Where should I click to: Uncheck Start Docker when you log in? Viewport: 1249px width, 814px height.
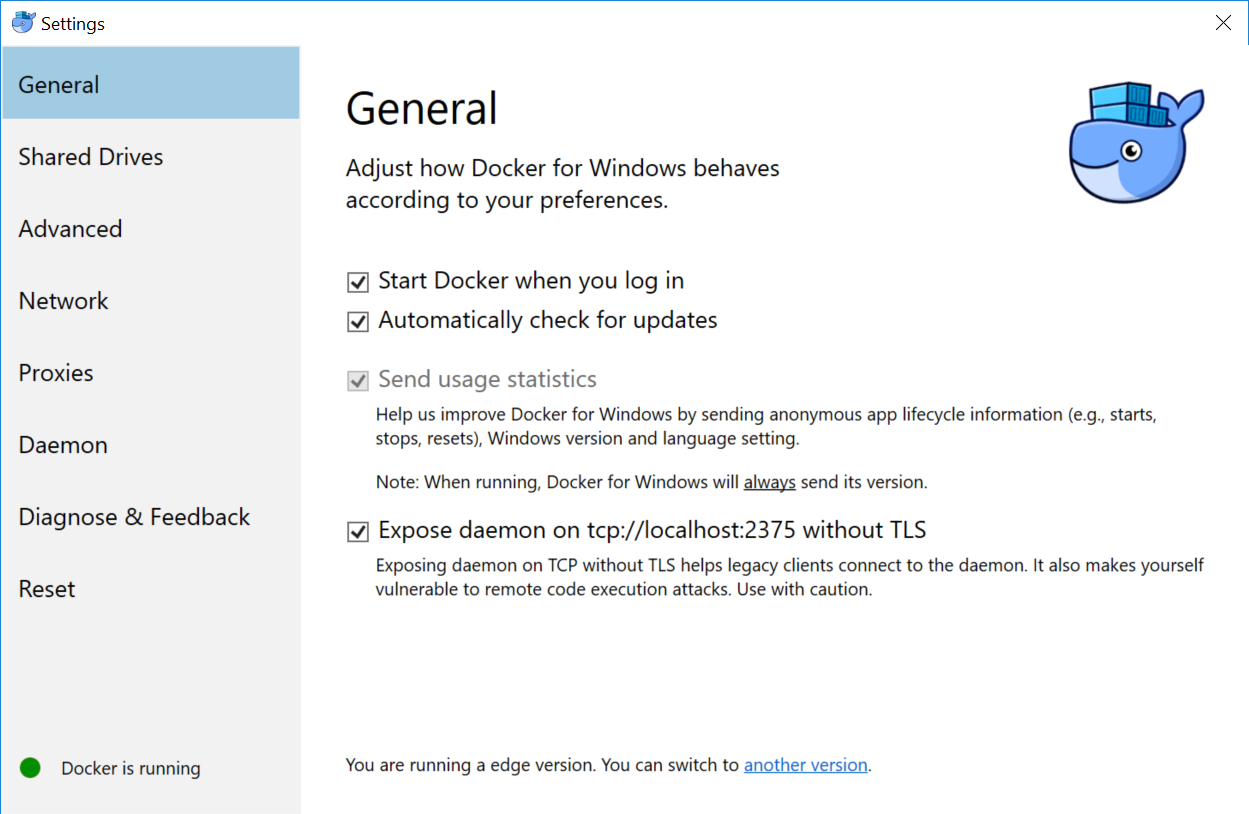pos(357,281)
